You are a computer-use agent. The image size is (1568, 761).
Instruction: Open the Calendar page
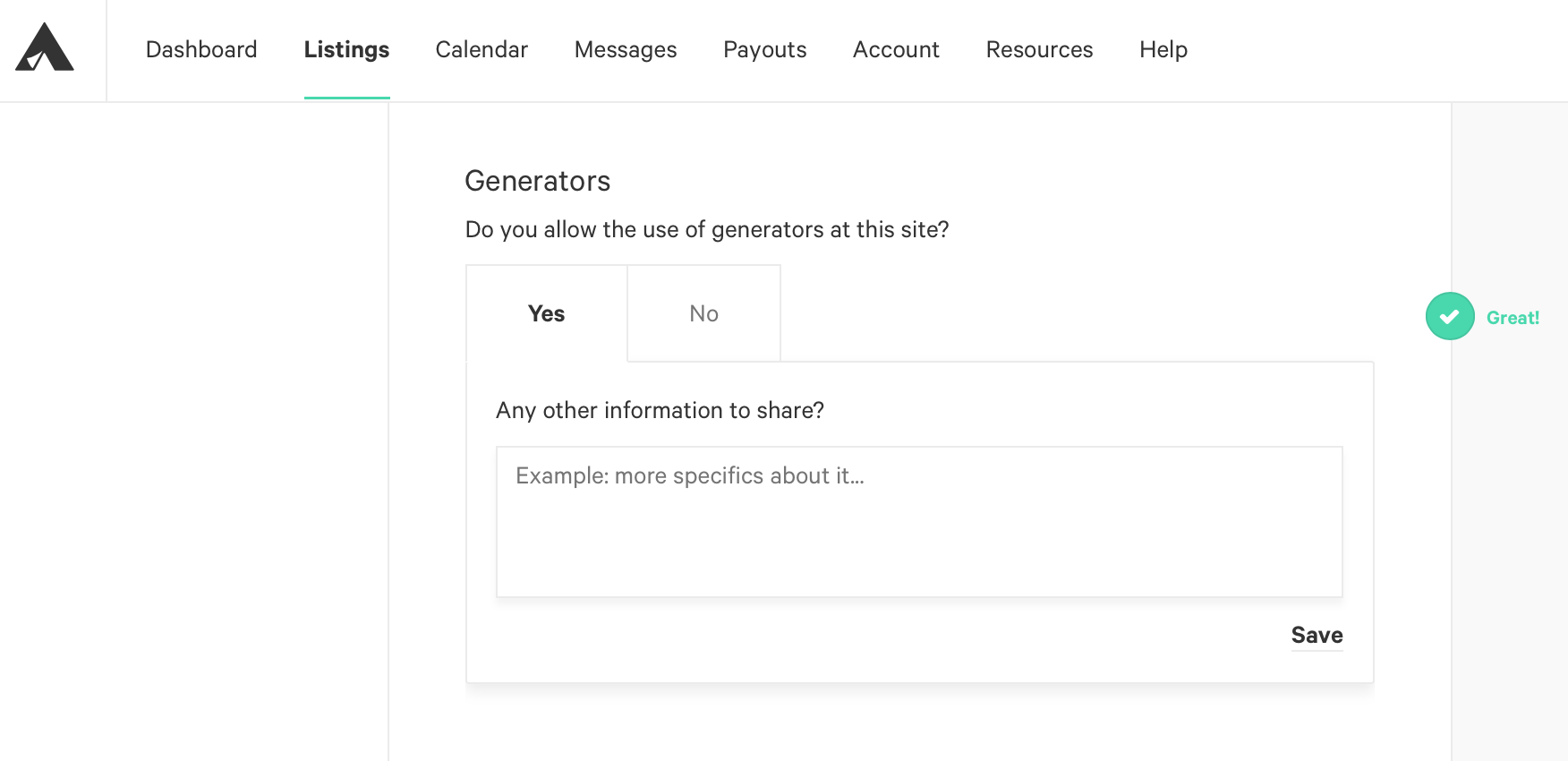tap(481, 49)
